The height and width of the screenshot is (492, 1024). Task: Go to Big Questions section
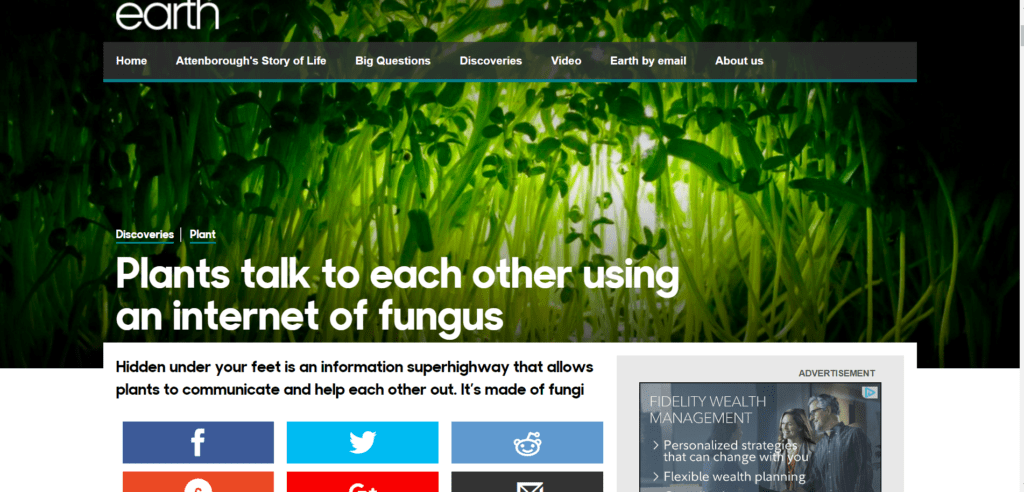[x=392, y=61]
